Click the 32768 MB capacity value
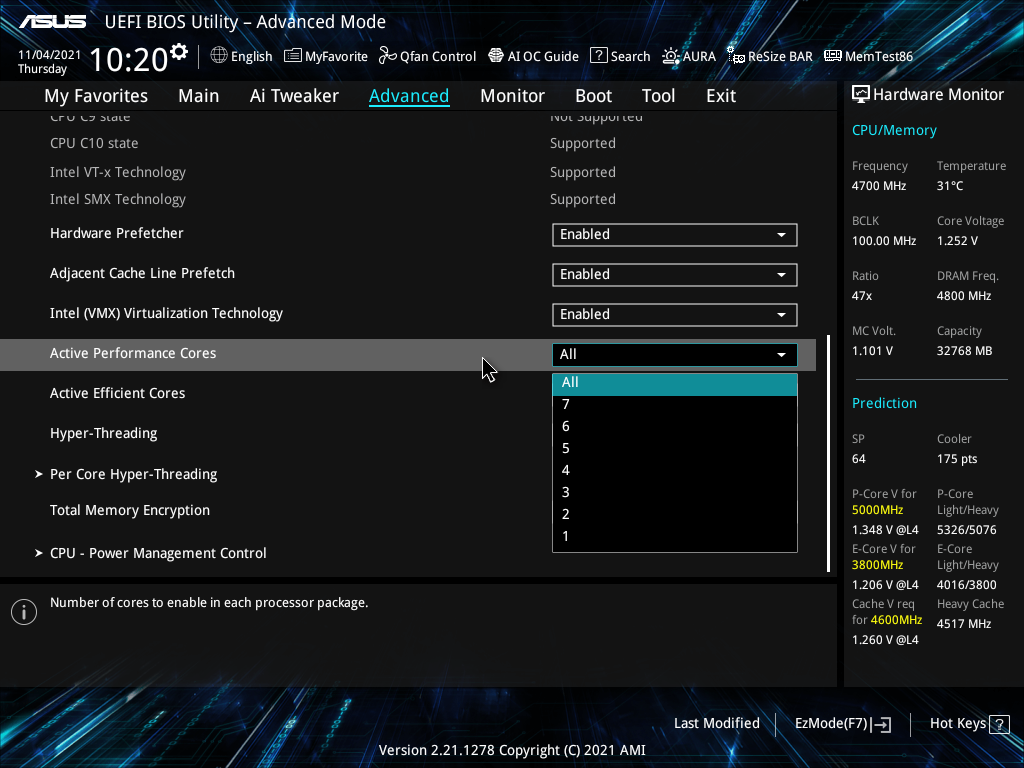The height and width of the screenshot is (768, 1024). click(964, 351)
